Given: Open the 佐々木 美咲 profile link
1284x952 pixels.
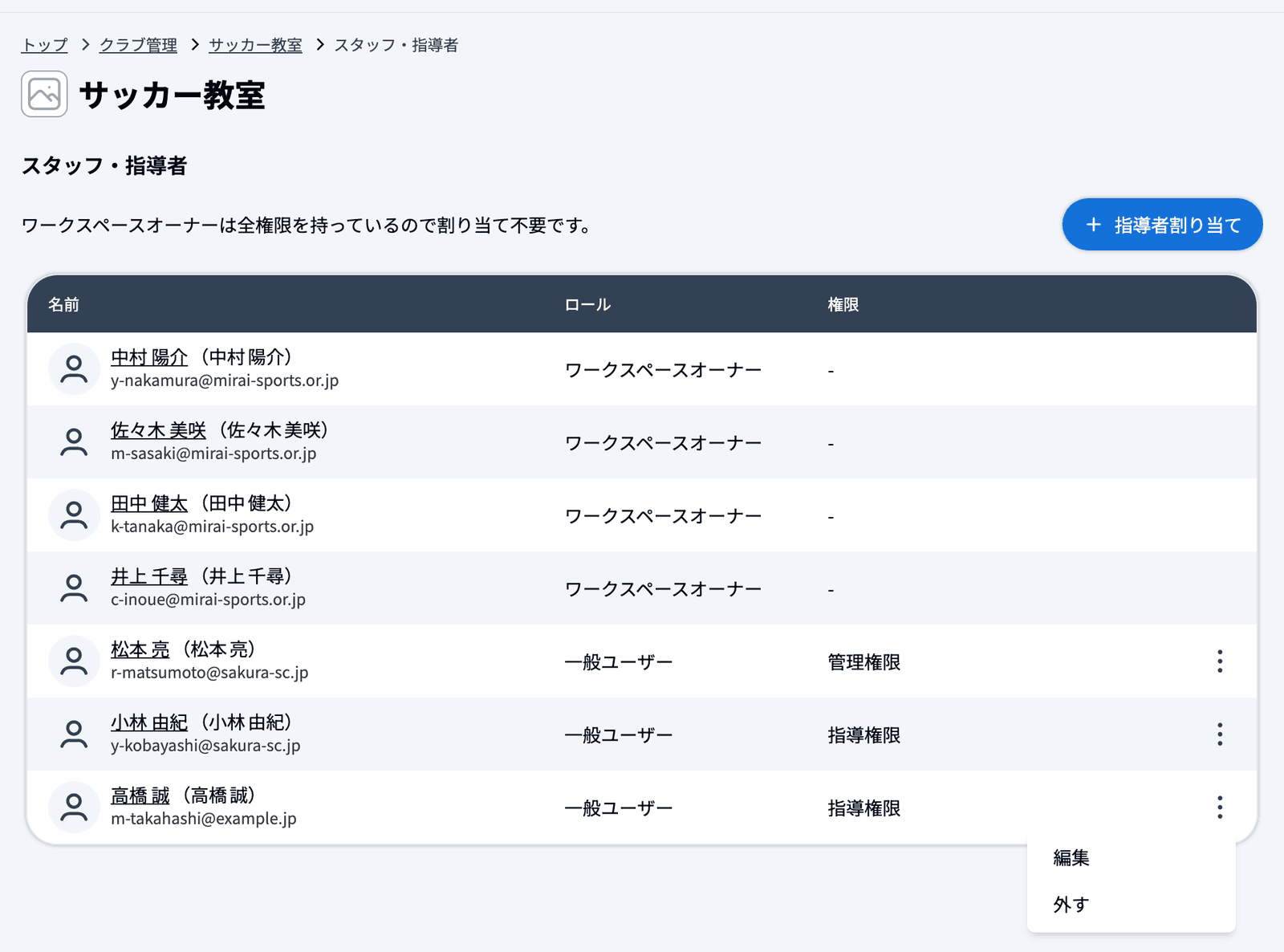Looking at the screenshot, I should pyautogui.click(x=159, y=430).
